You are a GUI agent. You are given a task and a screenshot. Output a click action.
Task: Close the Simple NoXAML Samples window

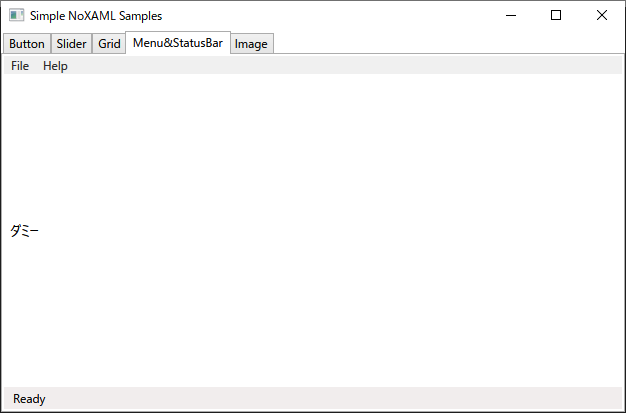click(x=602, y=16)
